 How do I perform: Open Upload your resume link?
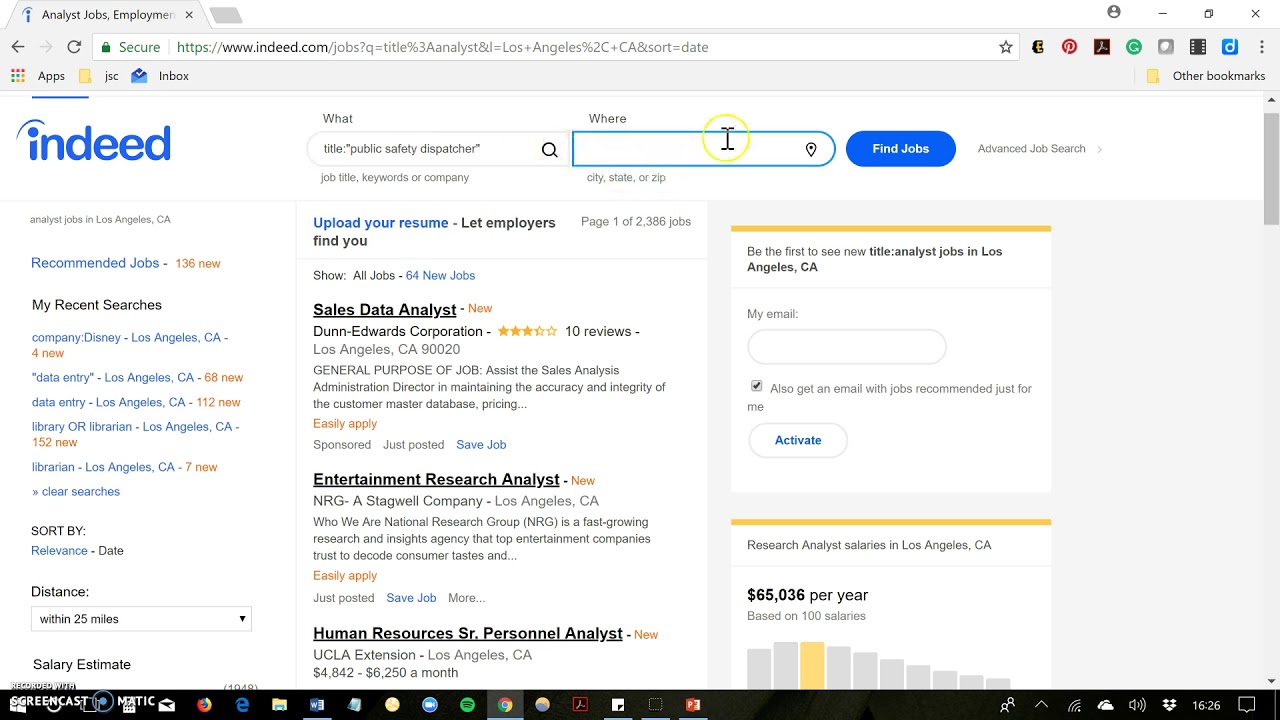tap(380, 223)
